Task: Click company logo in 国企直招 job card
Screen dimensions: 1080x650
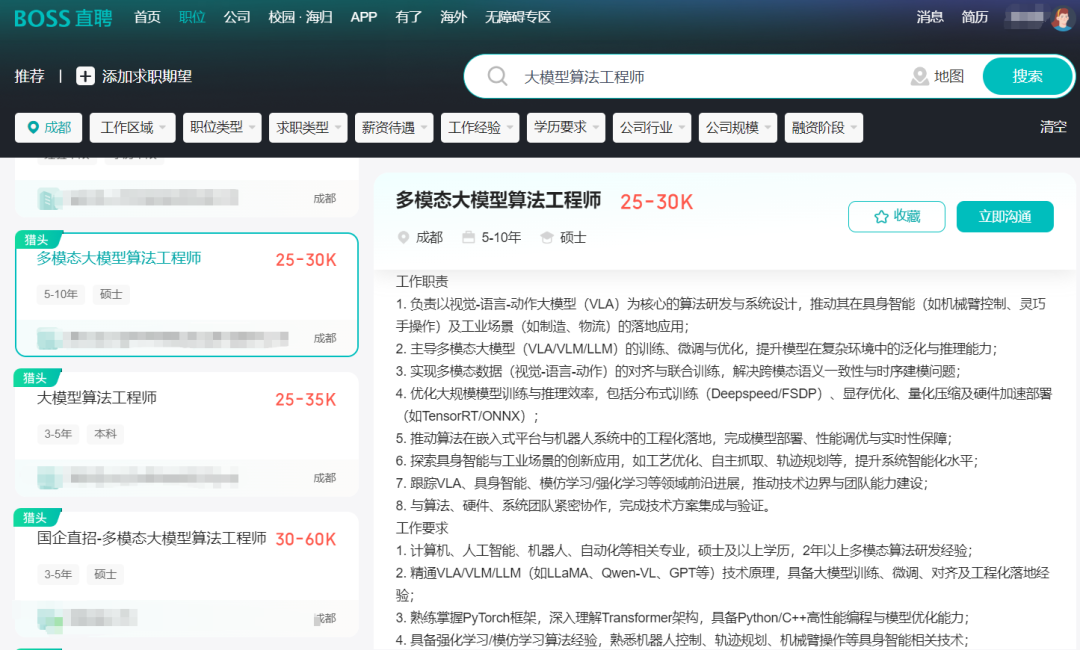Action: point(50,619)
